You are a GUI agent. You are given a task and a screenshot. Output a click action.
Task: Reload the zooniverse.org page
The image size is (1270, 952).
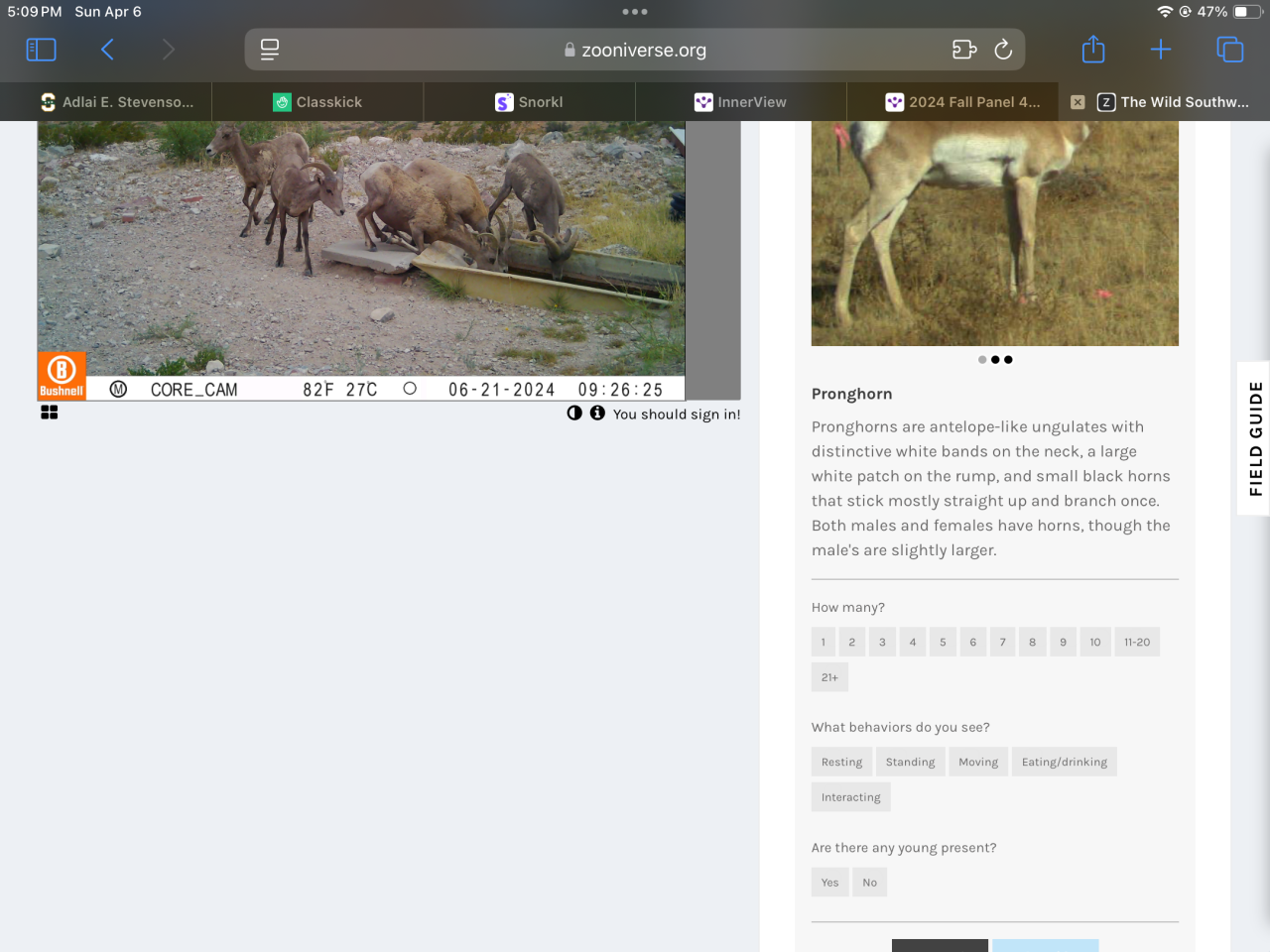[1003, 50]
